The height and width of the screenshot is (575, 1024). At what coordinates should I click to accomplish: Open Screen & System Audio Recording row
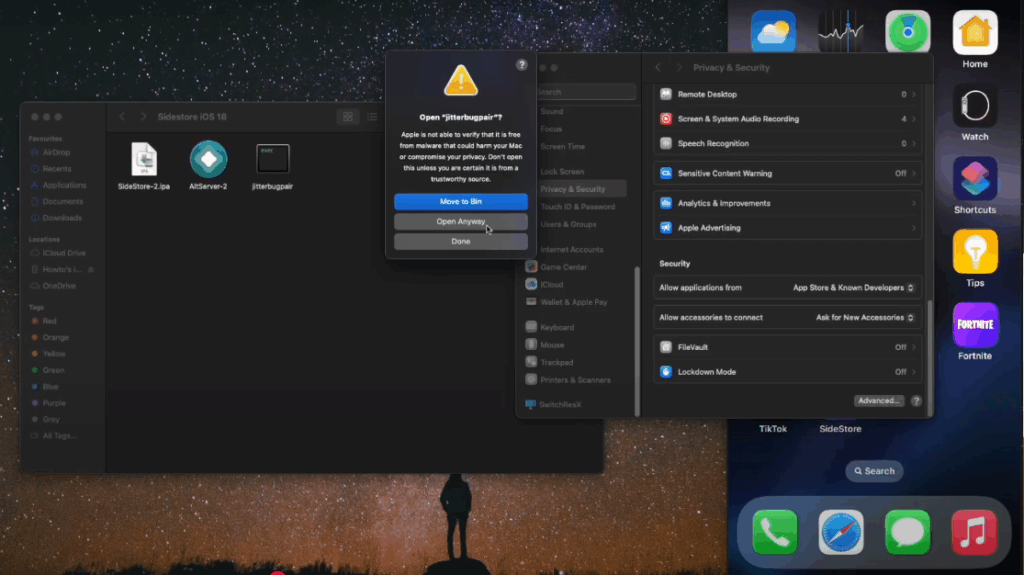pos(788,119)
